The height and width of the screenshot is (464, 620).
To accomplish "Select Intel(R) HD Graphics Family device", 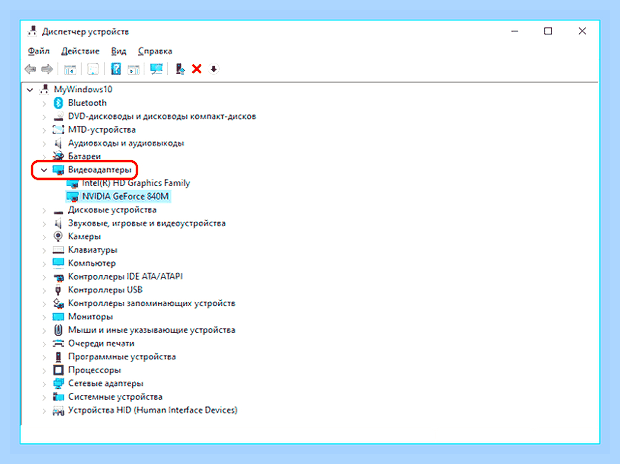I will pyautogui.click(x=136, y=183).
